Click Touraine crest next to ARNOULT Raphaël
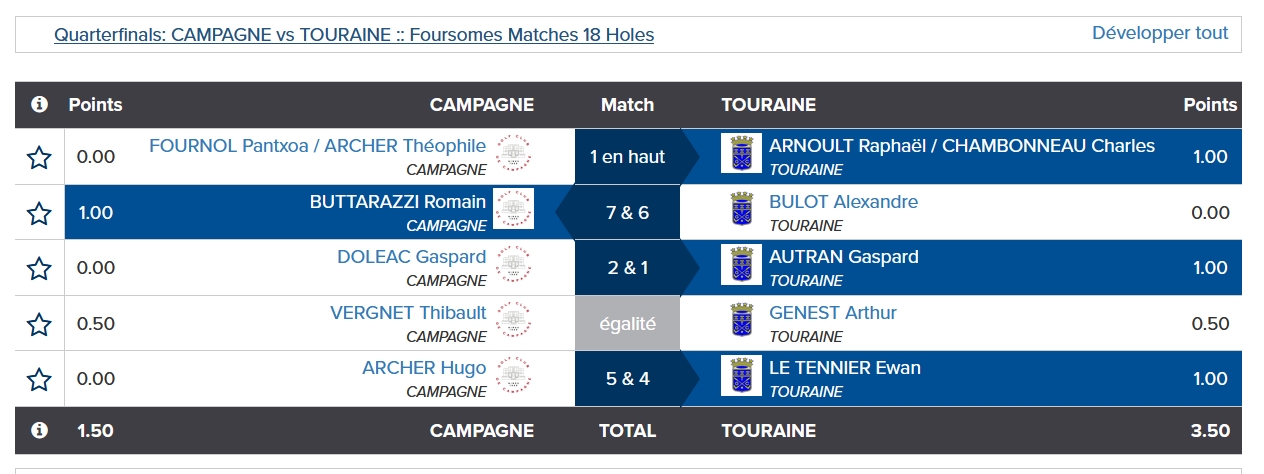This screenshot has width=1264, height=474. coord(741,153)
